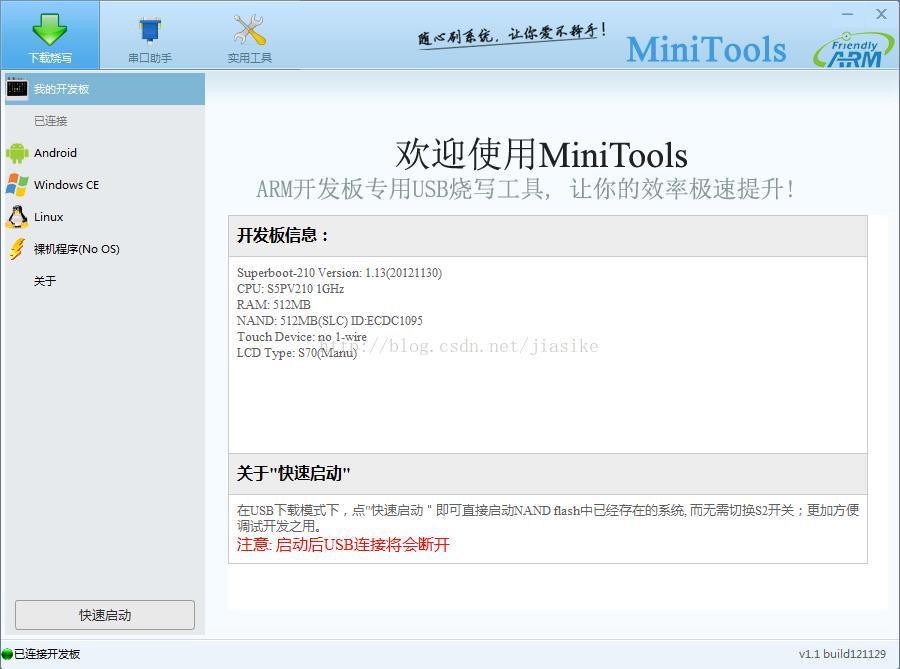The width and height of the screenshot is (900, 669).
Task: Click the wrench and screwdriver tools icon
Action: (x=250, y=30)
